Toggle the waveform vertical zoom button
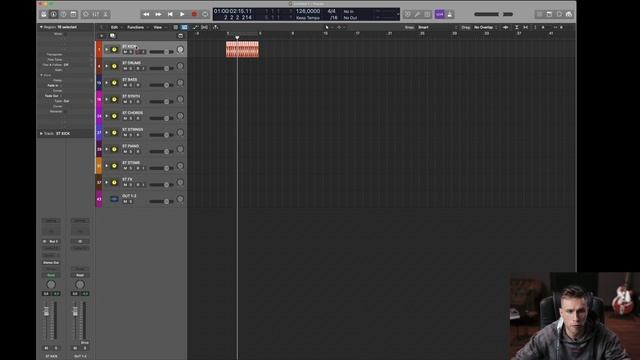 click(x=506, y=27)
